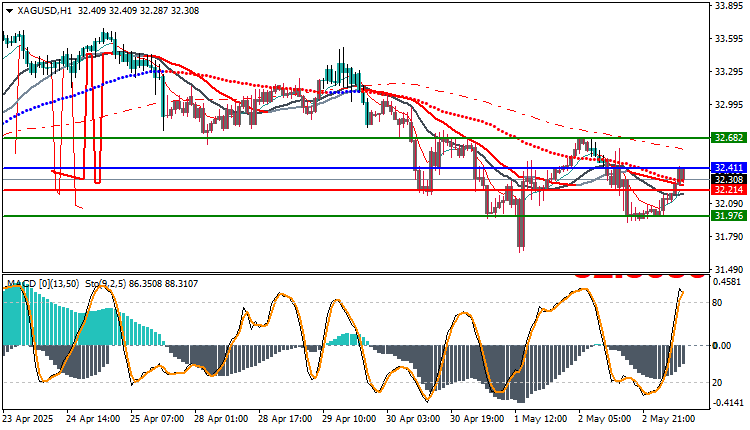Click the 0.4581 indicator scale value
The width and height of the screenshot is (750, 430).
point(727,282)
